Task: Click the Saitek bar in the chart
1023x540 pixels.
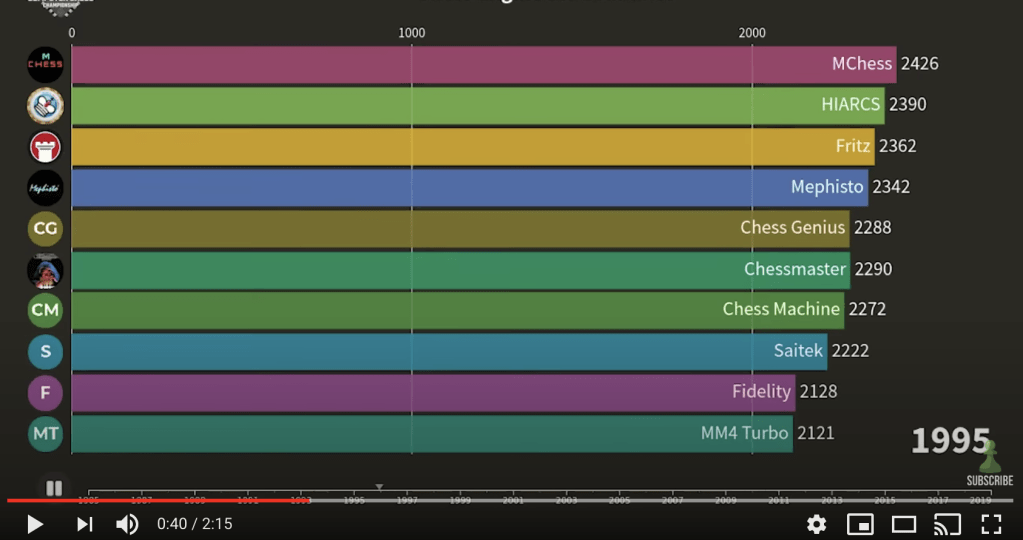Action: click(448, 351)
